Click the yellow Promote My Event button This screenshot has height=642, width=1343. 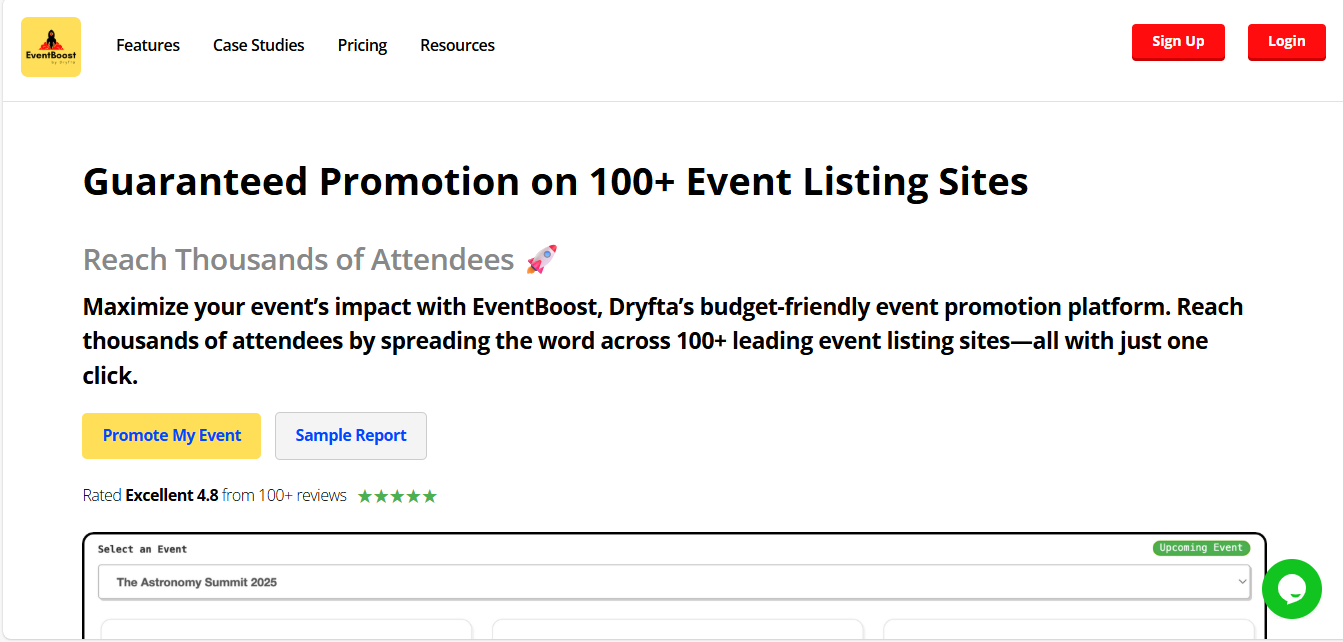pos(171,436)
